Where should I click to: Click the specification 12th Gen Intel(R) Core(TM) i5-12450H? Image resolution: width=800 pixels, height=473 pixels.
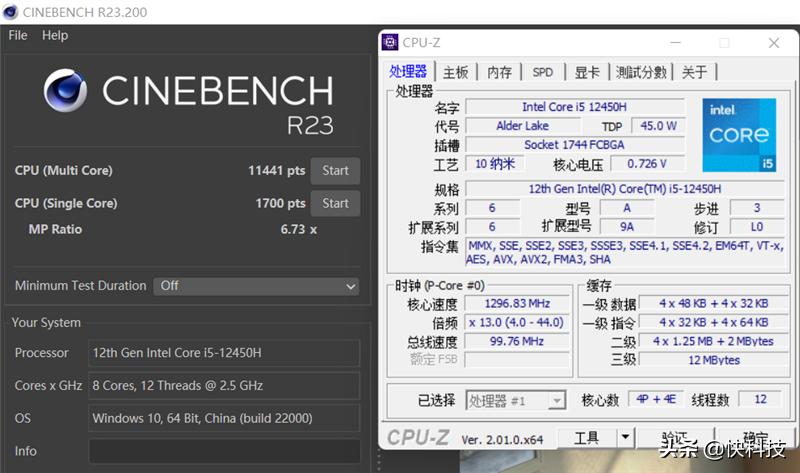[x=625, y=189]
